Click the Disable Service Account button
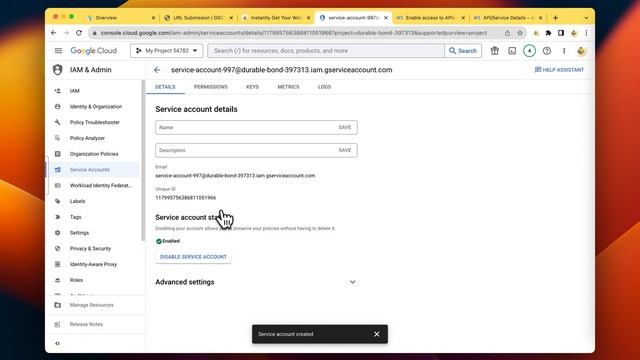 pyautogui.click(x=193, y=257)
